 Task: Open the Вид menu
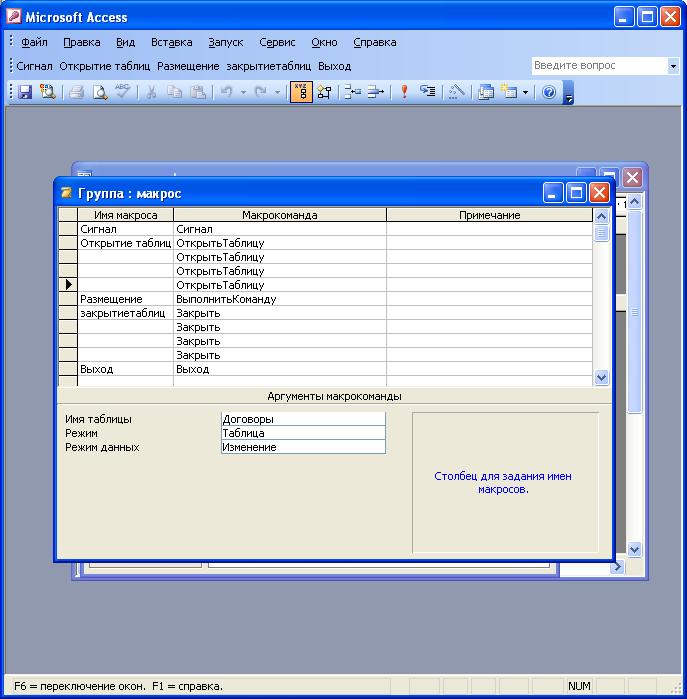pos(126,42)
